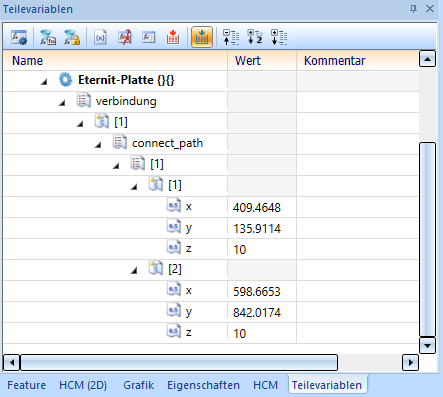Image resolution: width=443 pixels, height=397 pixels.
Task: Expand tree to level 2 icon
Action: [255, 37]
